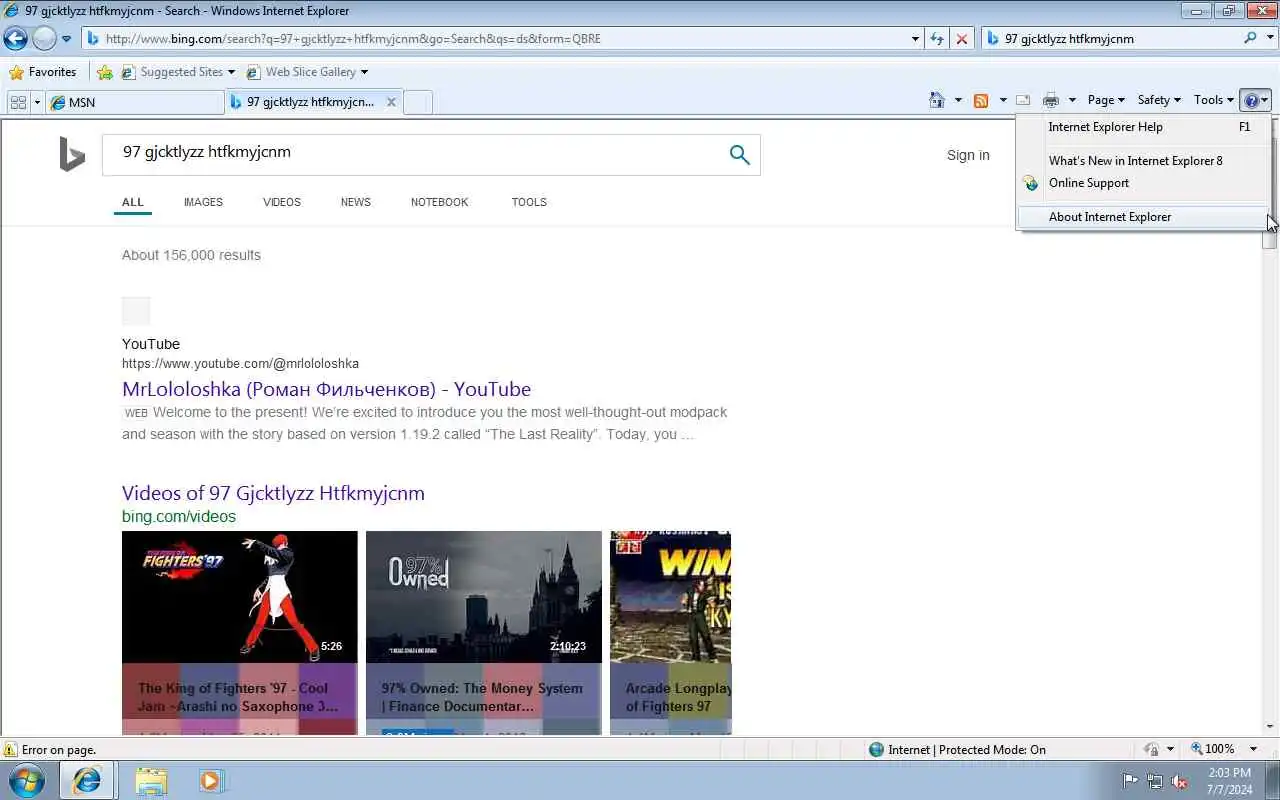Open Windows Media Player taskbar icon

coord(211,780)
